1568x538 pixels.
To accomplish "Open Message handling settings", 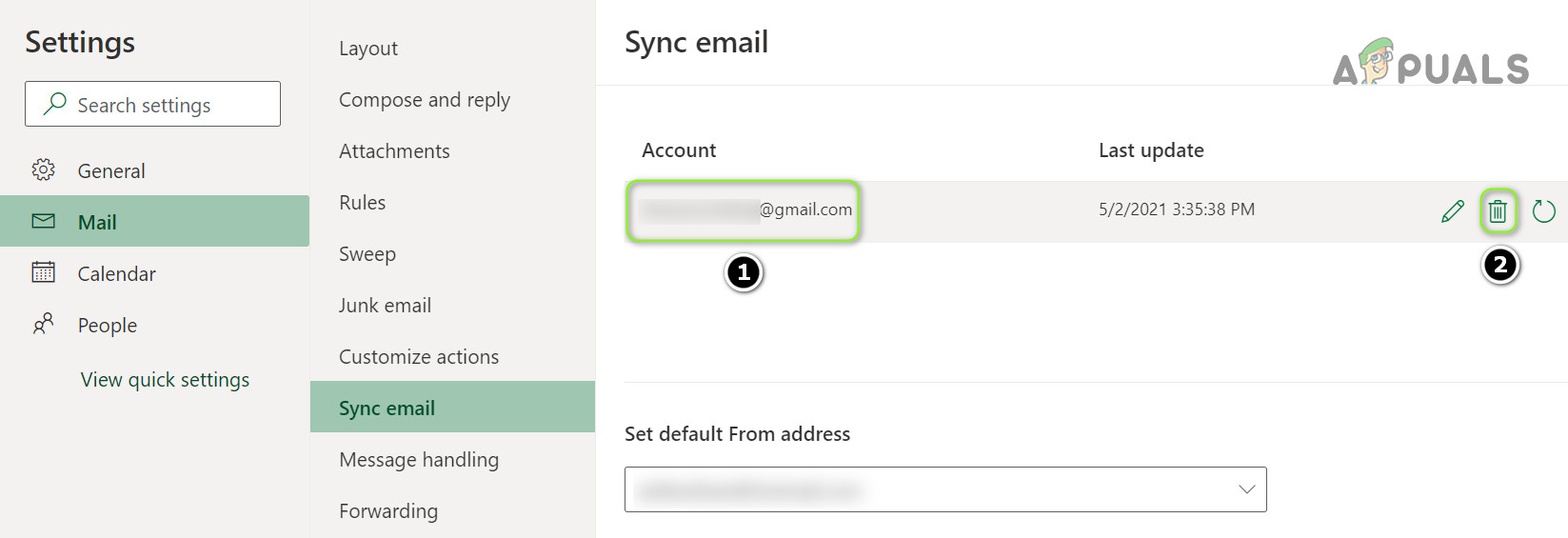I will (x=419, y=460).
